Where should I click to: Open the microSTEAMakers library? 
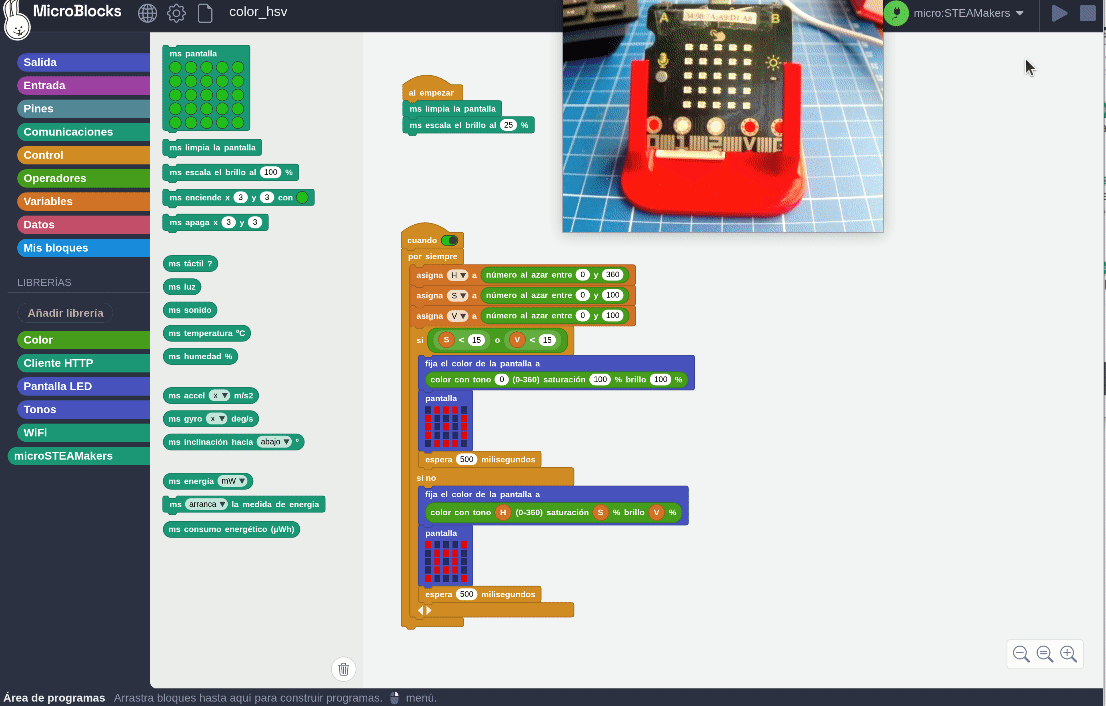79,456
